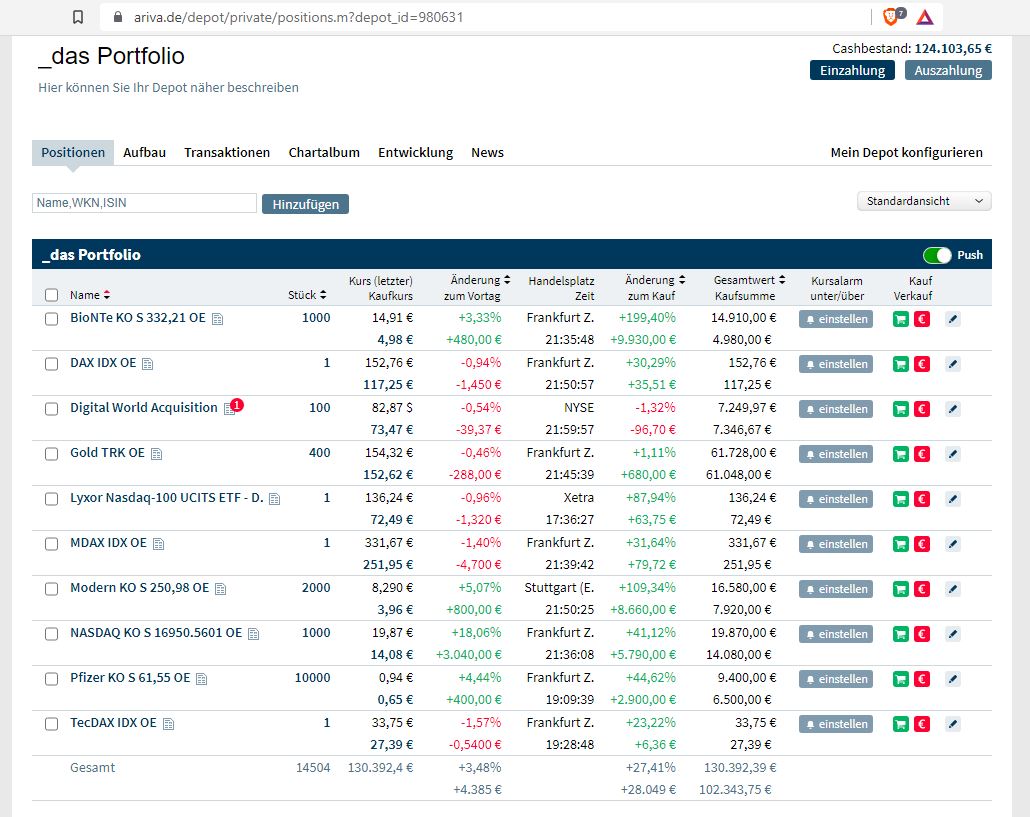1030x817 pixels.
Task: Tick the select-all checkbox in table header
Action: [x=52, y=295]
